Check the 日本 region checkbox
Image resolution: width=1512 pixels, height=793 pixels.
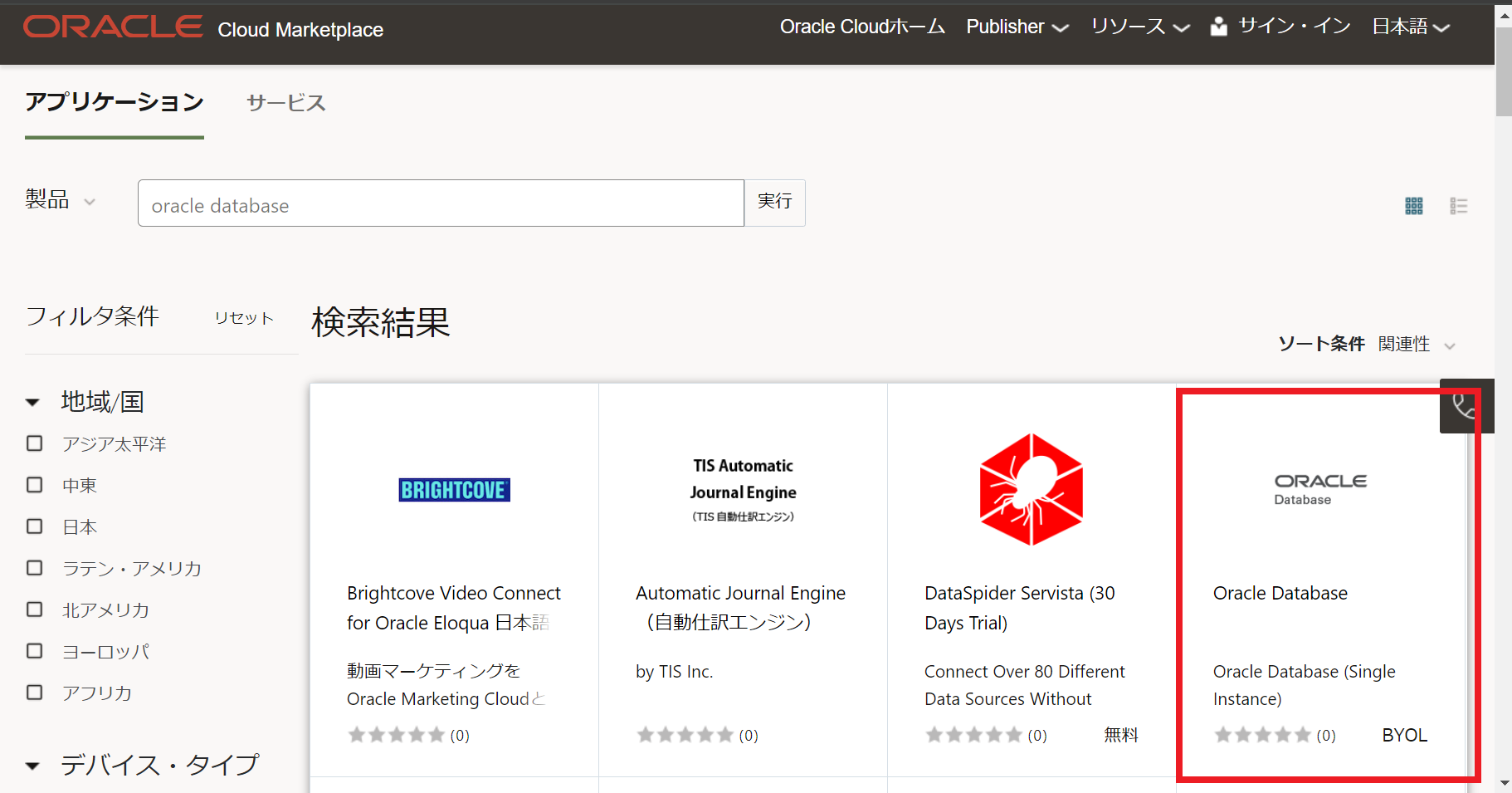coord(34,526)
